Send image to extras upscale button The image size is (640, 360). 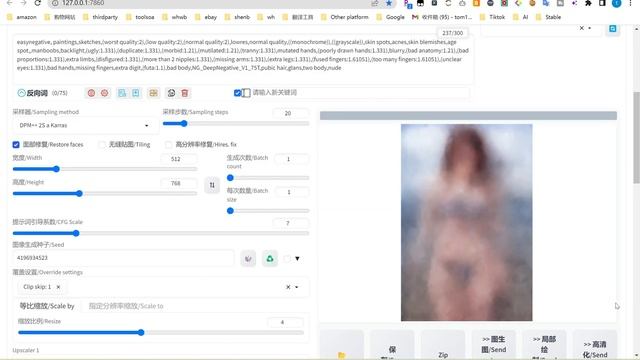pyautogui.click(x=595, y=346)
